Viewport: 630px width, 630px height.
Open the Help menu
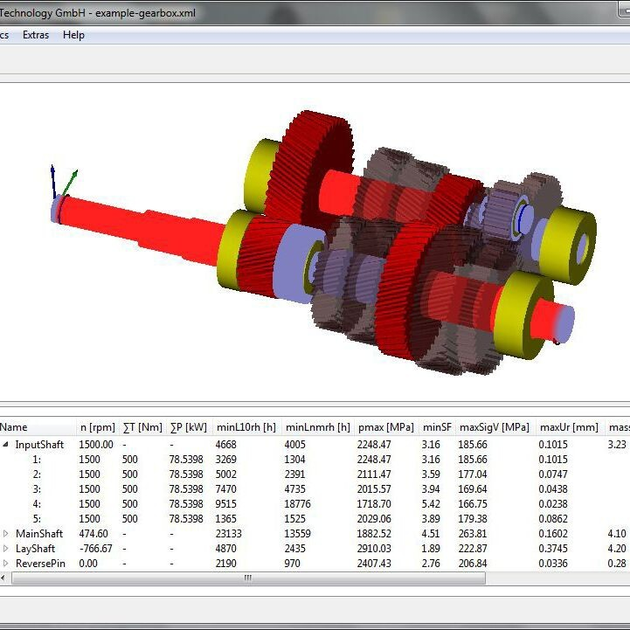pos(74,35)
